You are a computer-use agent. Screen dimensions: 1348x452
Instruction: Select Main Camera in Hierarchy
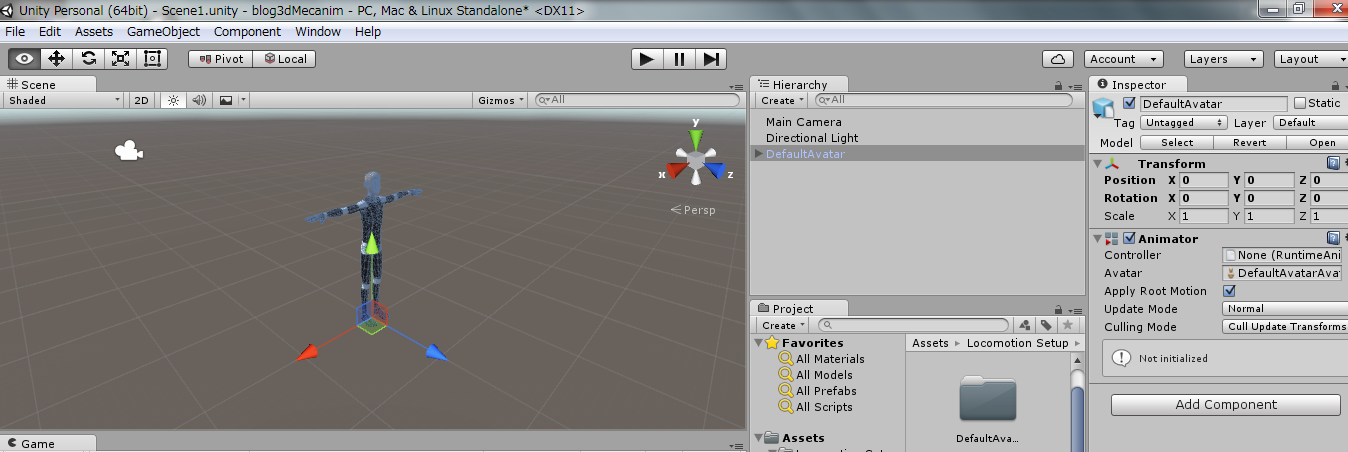pos(804,122)
